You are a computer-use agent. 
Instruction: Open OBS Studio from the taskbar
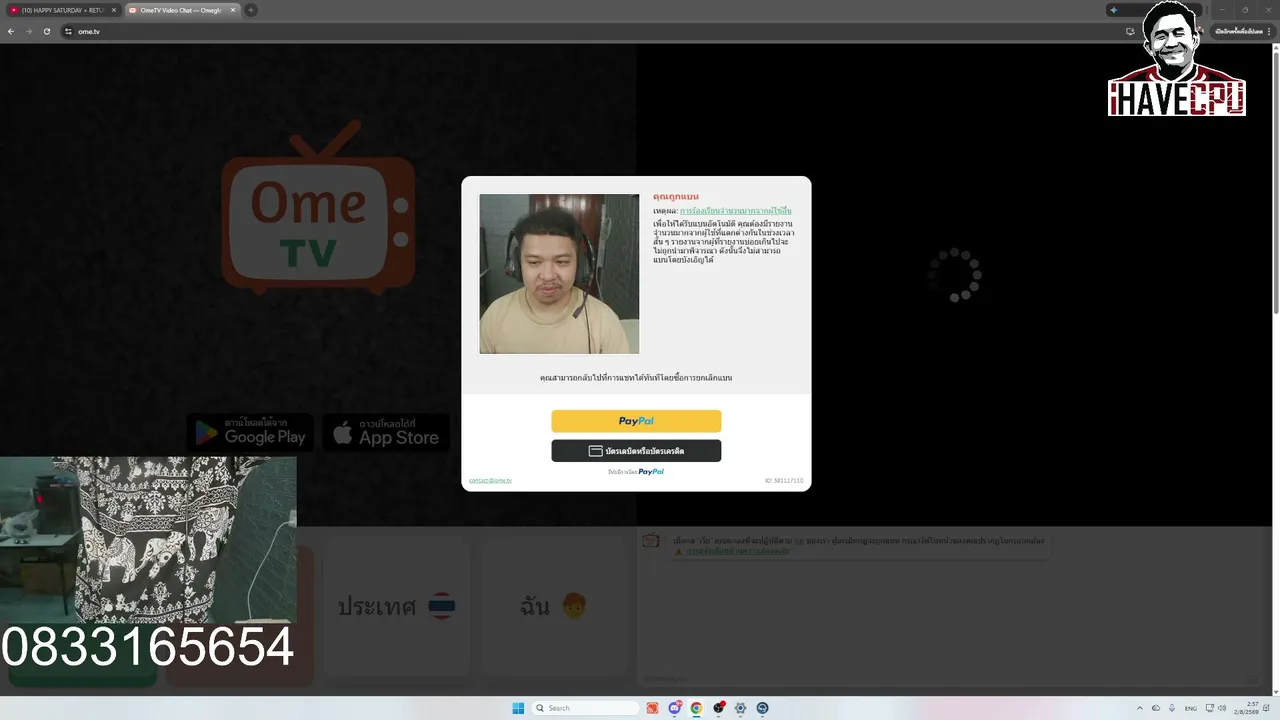[x=718, y=708]
